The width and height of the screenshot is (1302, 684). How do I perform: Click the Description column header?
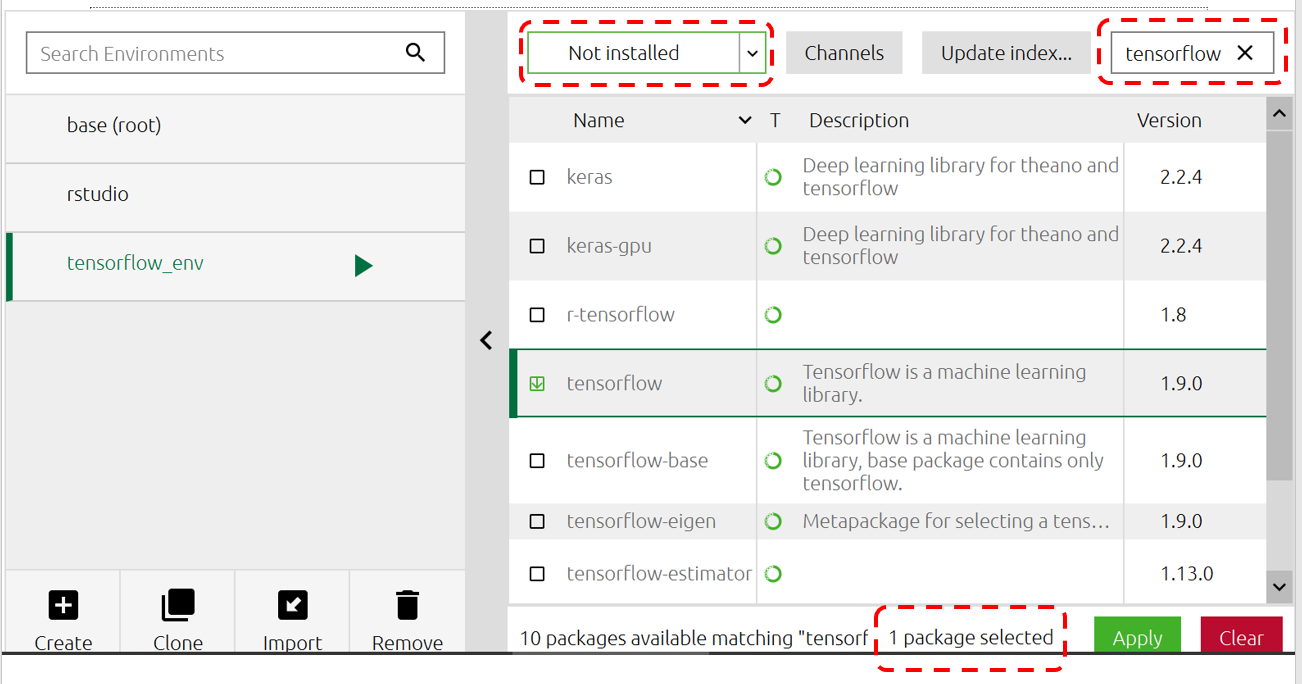859,120
